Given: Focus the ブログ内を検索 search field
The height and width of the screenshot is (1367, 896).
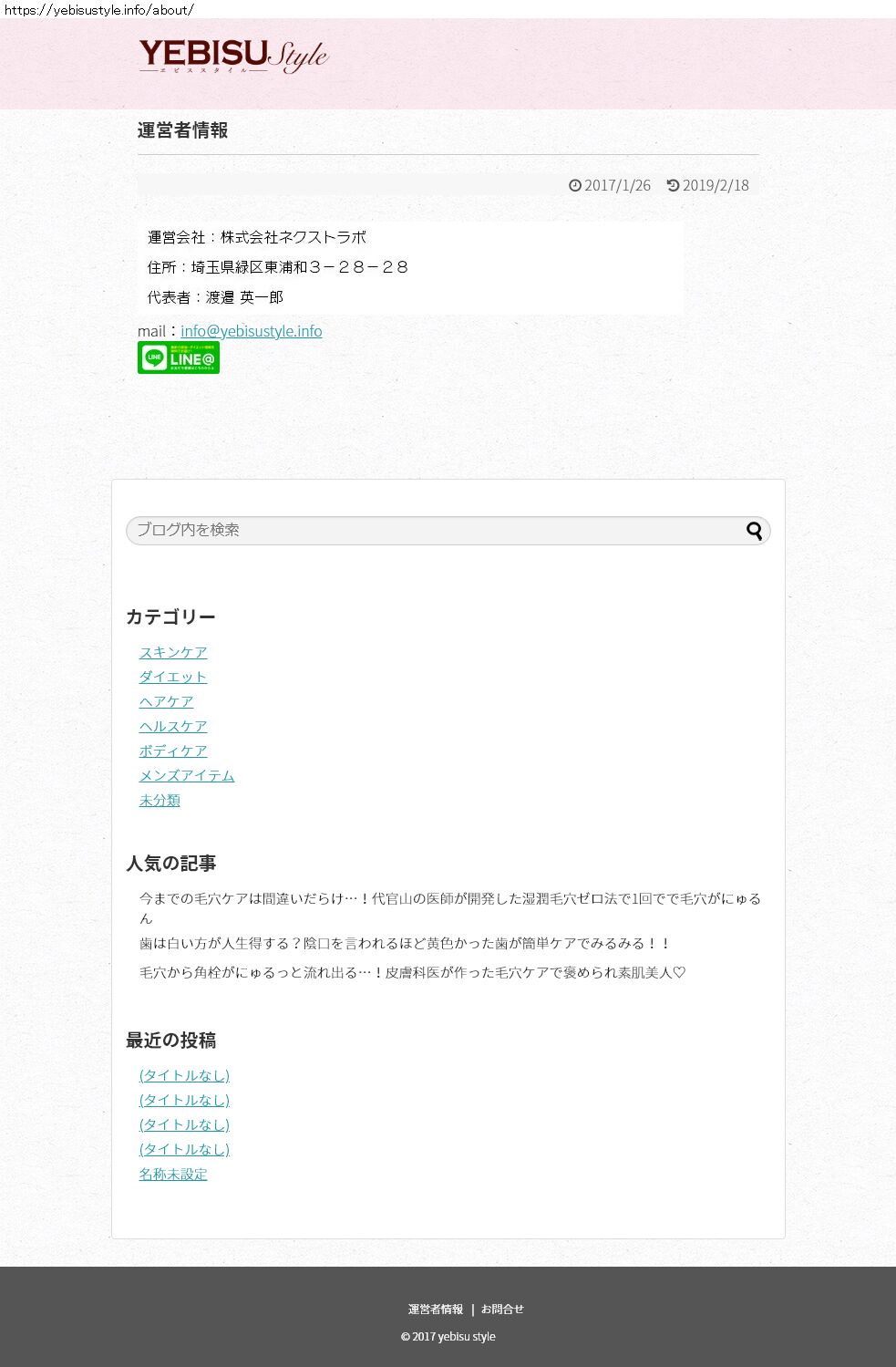Looking at the screenshot, I should [x=448, y=531].
